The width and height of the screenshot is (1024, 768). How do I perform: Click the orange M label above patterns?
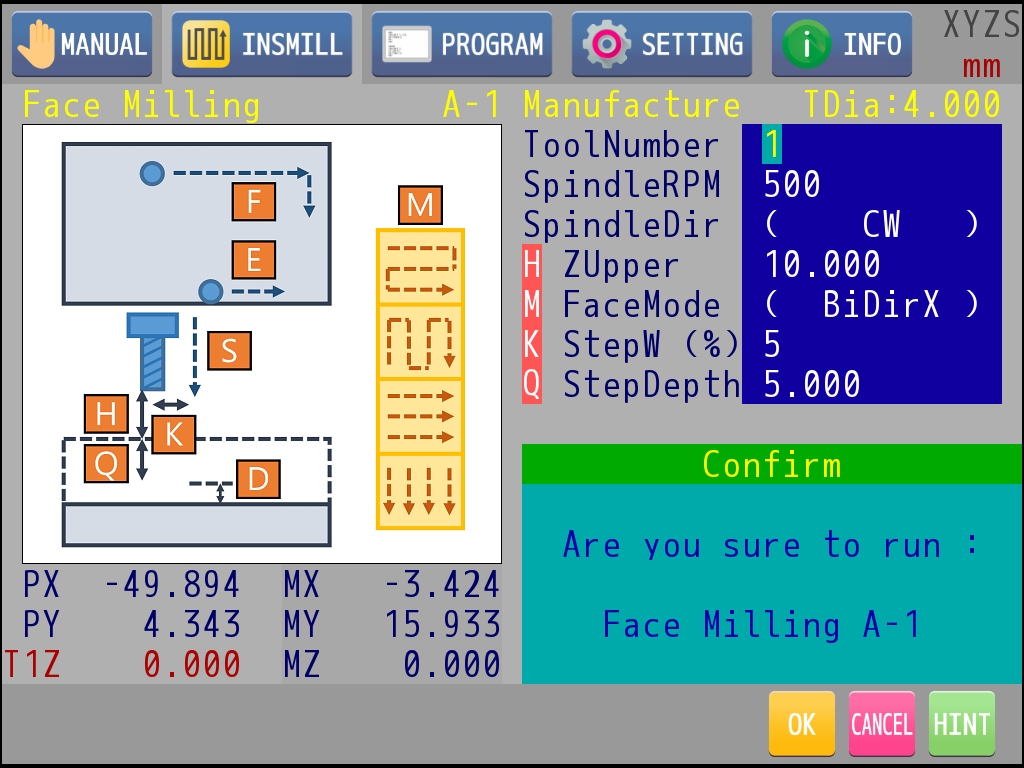coord(420,205)
